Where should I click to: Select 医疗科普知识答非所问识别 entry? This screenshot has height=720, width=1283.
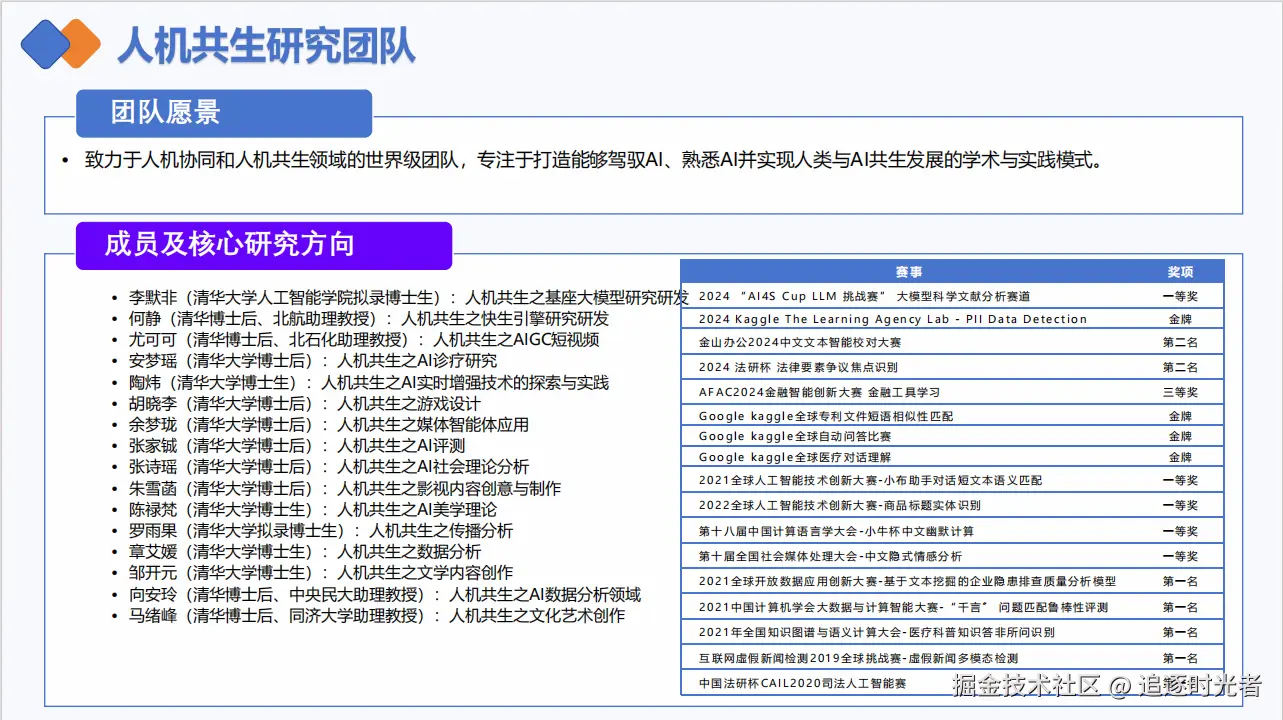pyautogui.click(x=876, y=632)
